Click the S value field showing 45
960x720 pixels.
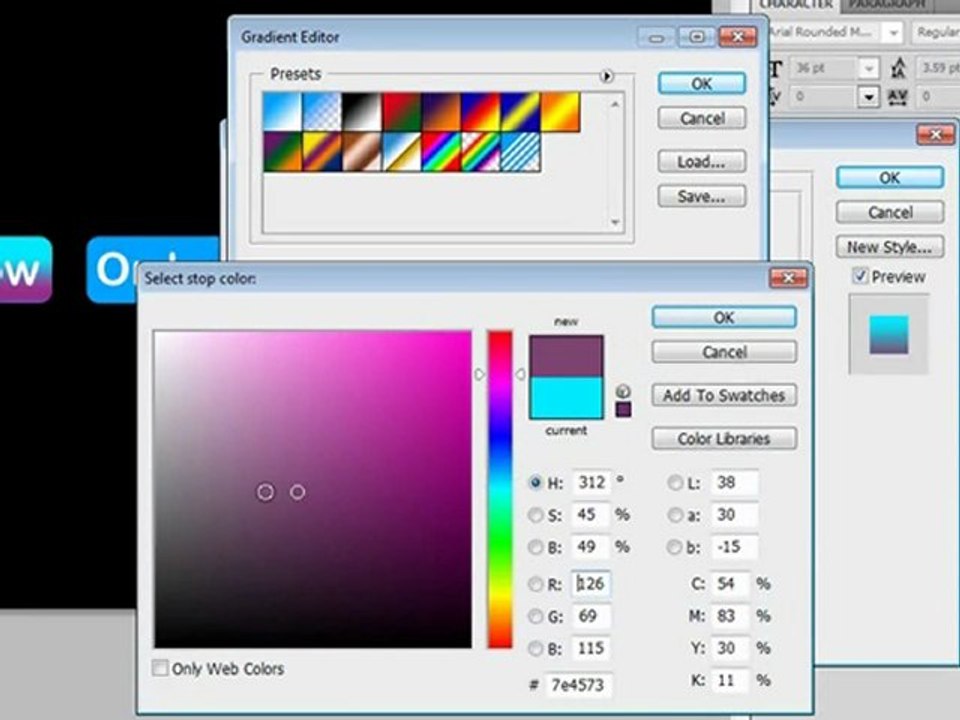591,515
